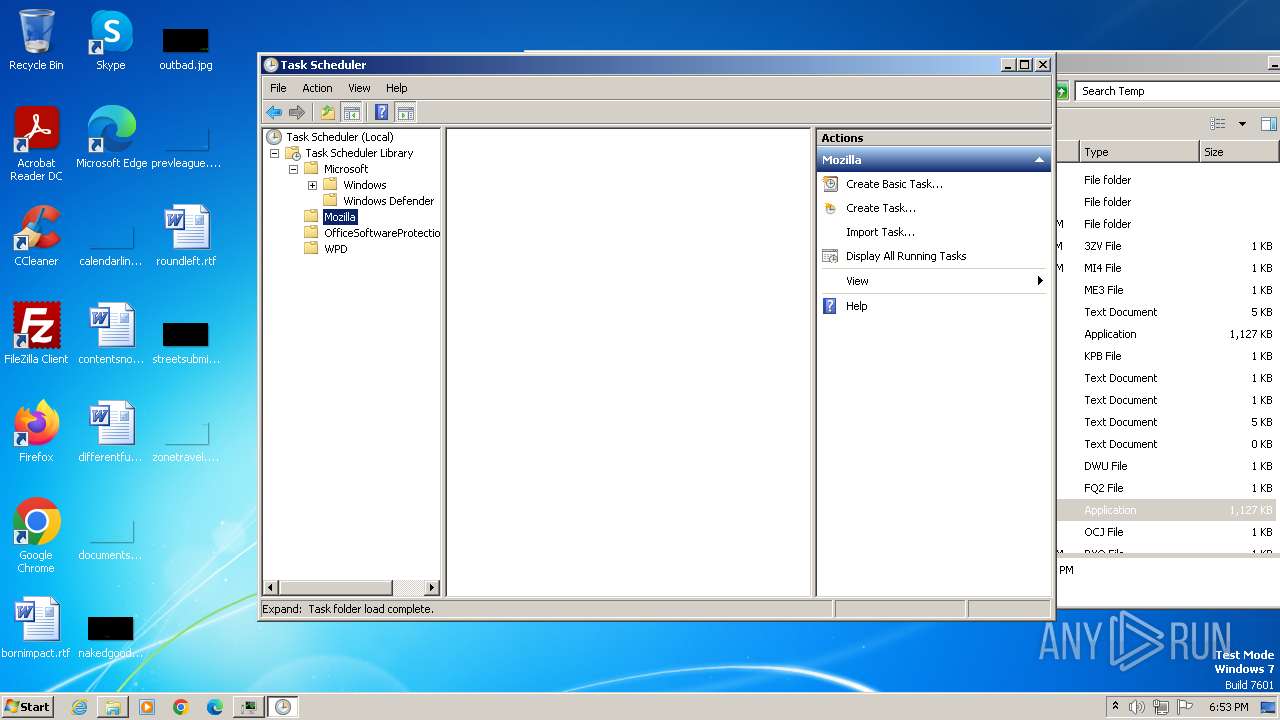Open the view options dropdown in Explorer window

(x=1242, y=124)
